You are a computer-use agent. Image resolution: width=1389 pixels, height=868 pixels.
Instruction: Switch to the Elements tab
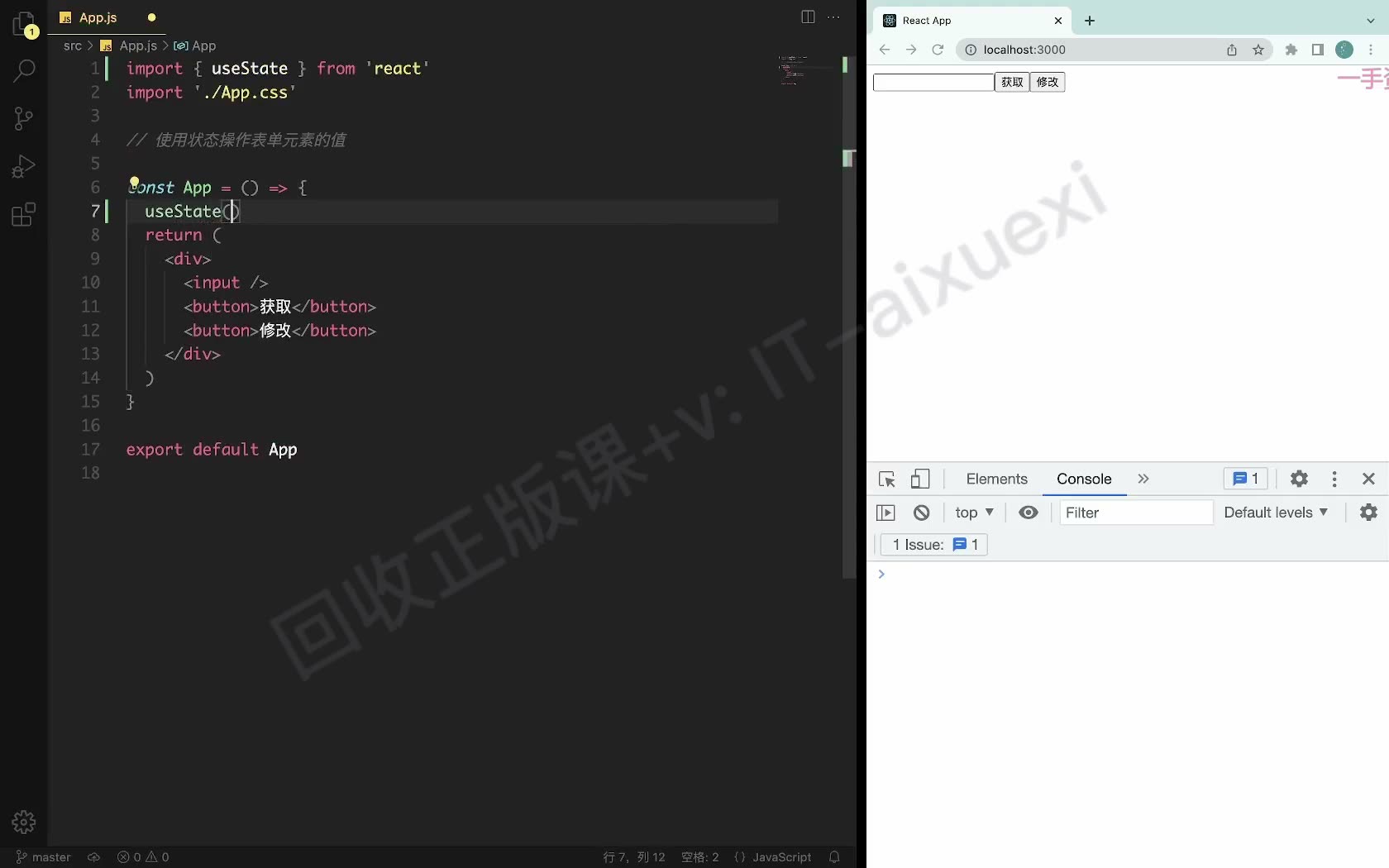[x=996, y=479]
